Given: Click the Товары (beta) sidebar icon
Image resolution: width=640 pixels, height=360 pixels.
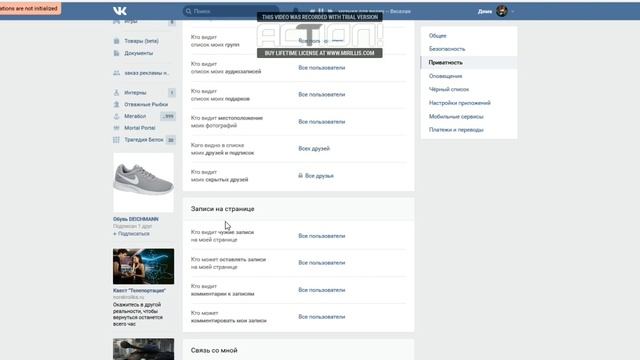Looking at the screenshot, I should 116,41.
